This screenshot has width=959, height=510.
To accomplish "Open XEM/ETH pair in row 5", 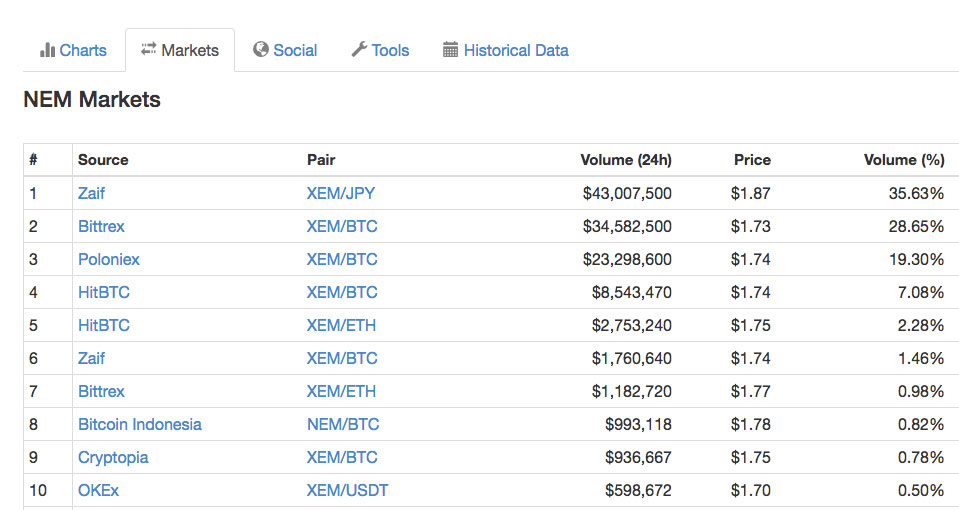I will [x=341, y=325].
